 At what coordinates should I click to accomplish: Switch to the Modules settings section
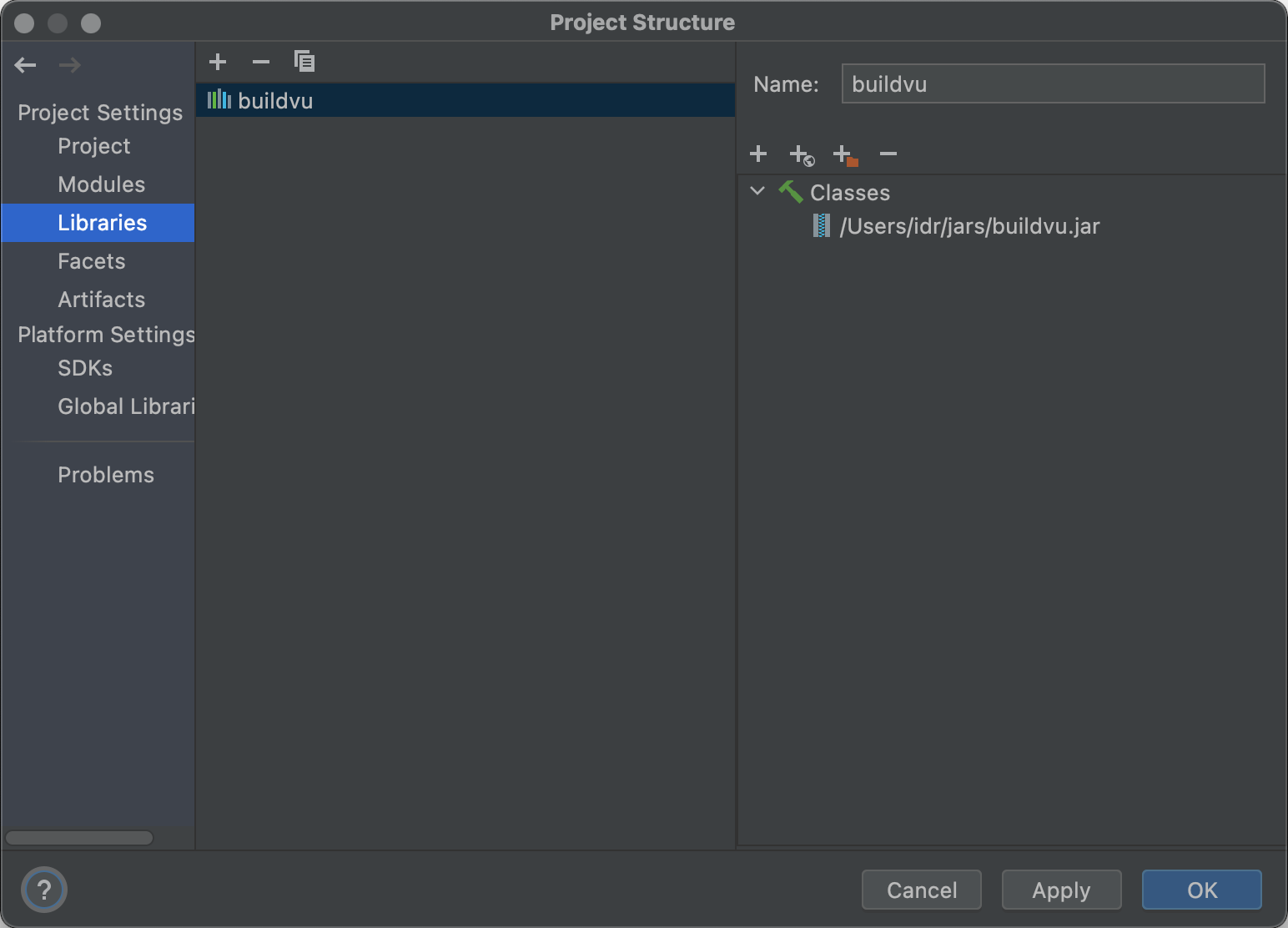tap(101, 184)
